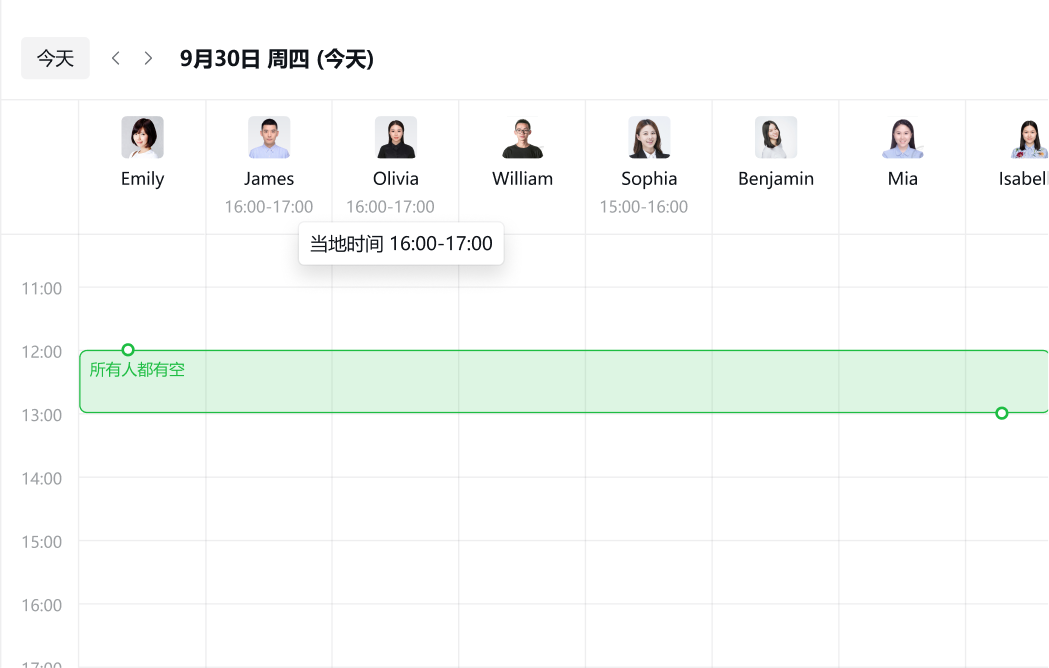The height and width of the screenshot is (668, 1049).
Task: Click the top-left handle of green time block
Action: tap(128, 350)
